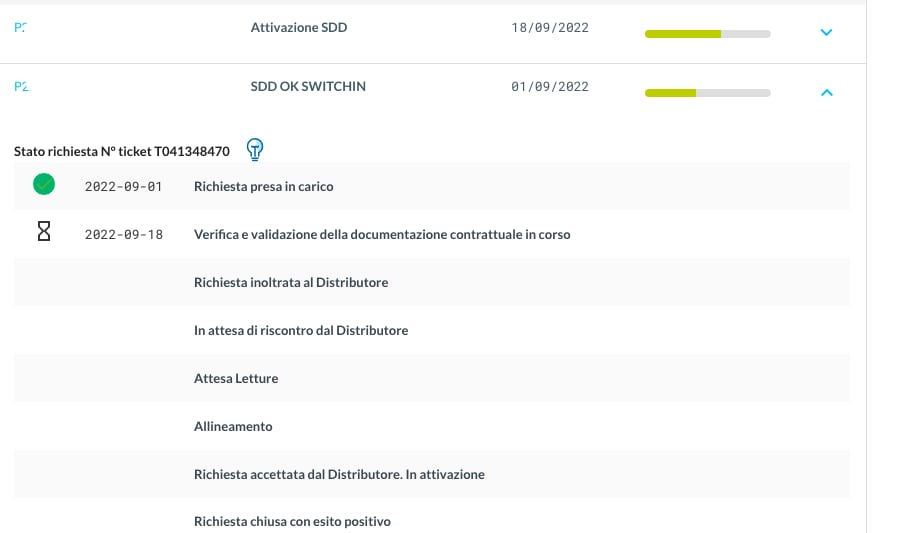Click the Attivazione SDD progress bar
The image size is (898, 533).
point(707,34)
